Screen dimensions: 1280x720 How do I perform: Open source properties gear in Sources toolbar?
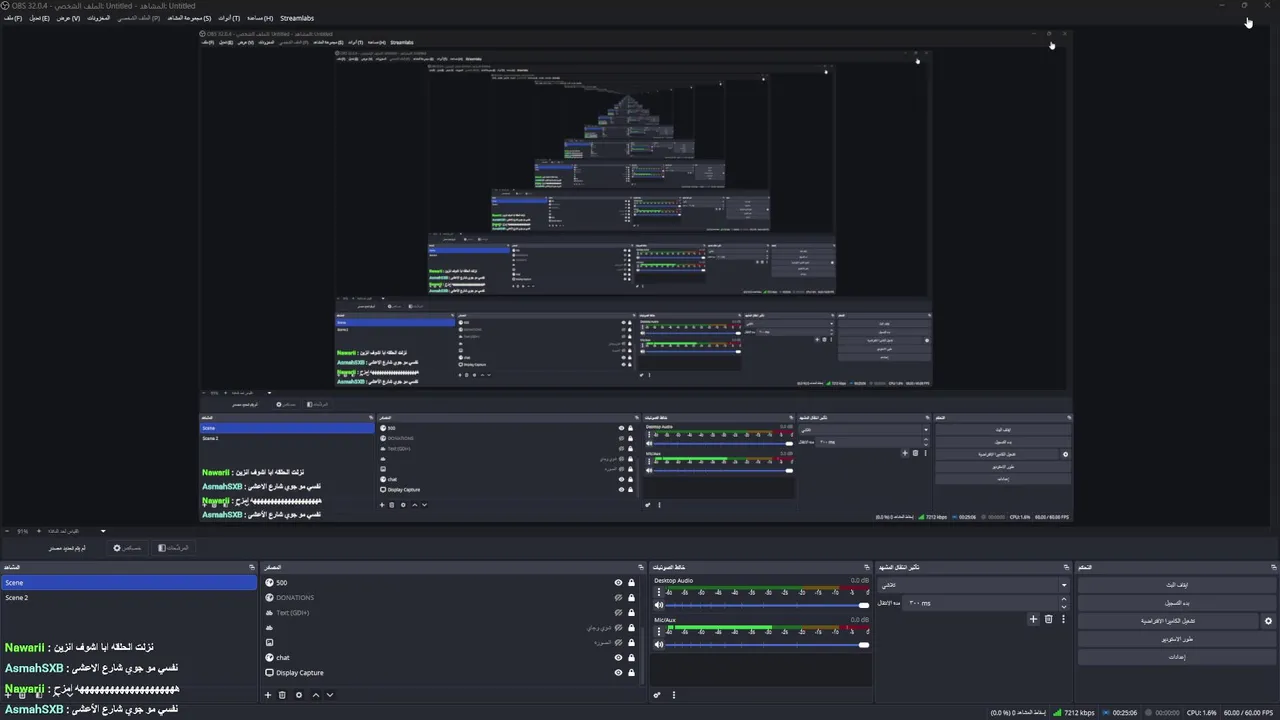(298, 695)
